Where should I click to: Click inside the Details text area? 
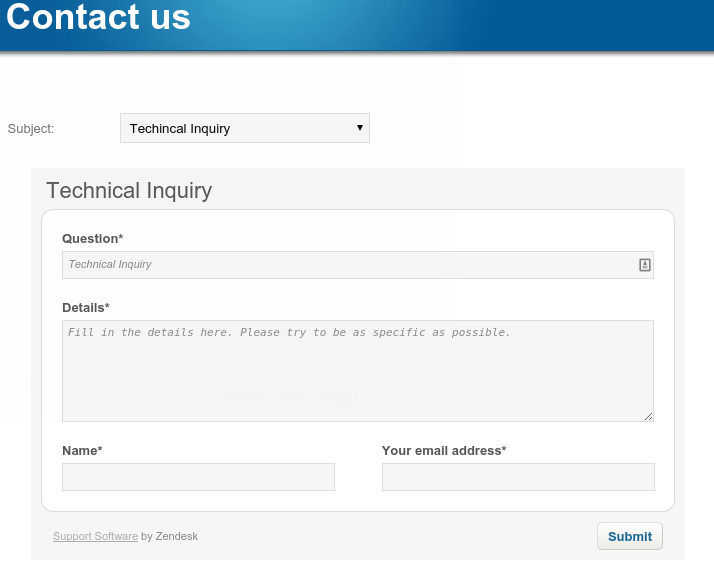point(357,371)
